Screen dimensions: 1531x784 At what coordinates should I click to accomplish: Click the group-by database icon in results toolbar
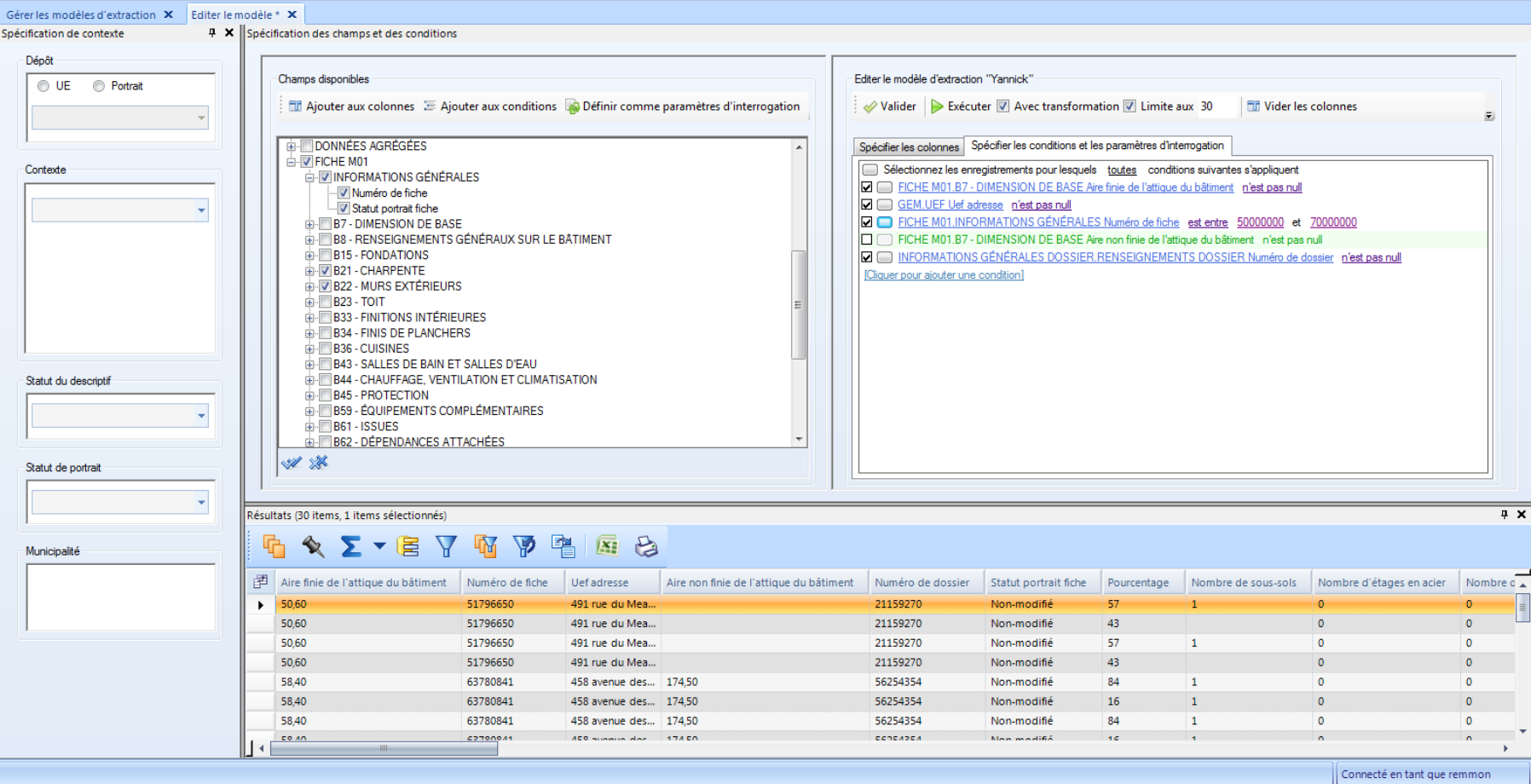[x=408, y=546]
